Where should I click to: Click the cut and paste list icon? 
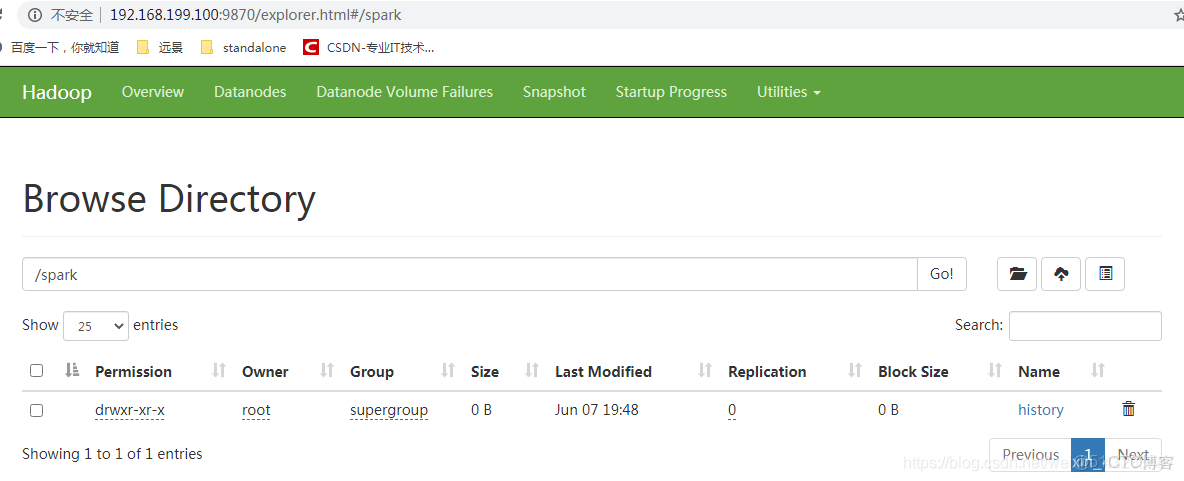(x=1105, y=274)
